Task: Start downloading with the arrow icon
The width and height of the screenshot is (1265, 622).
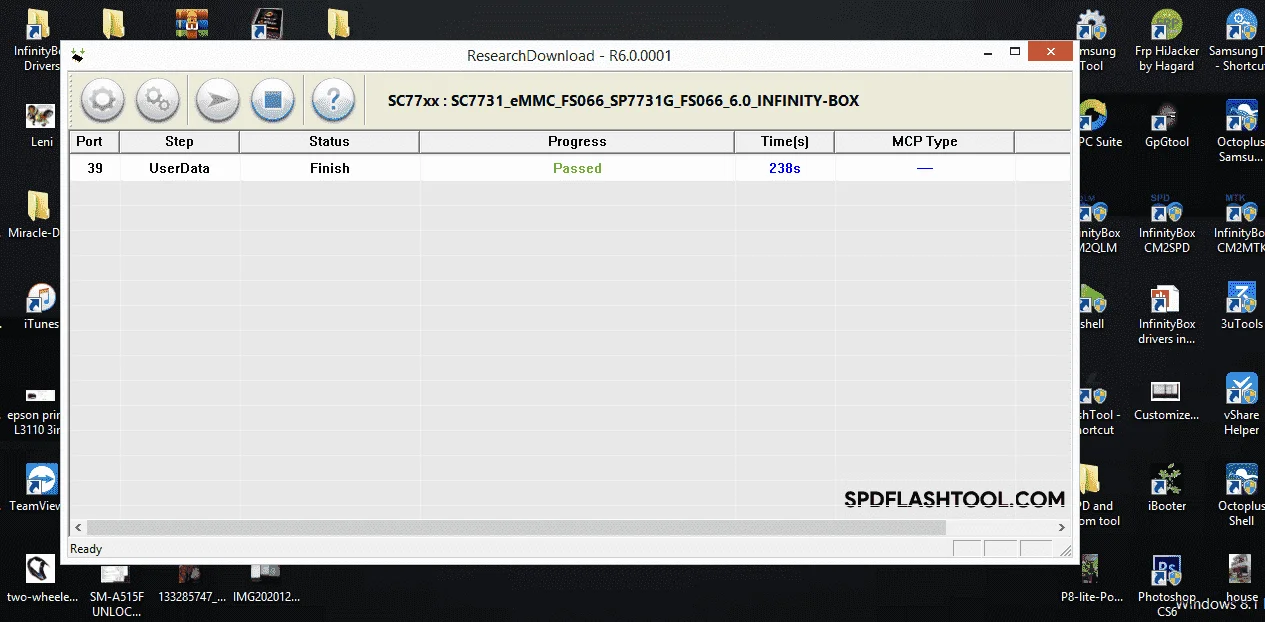Action: 217,100
